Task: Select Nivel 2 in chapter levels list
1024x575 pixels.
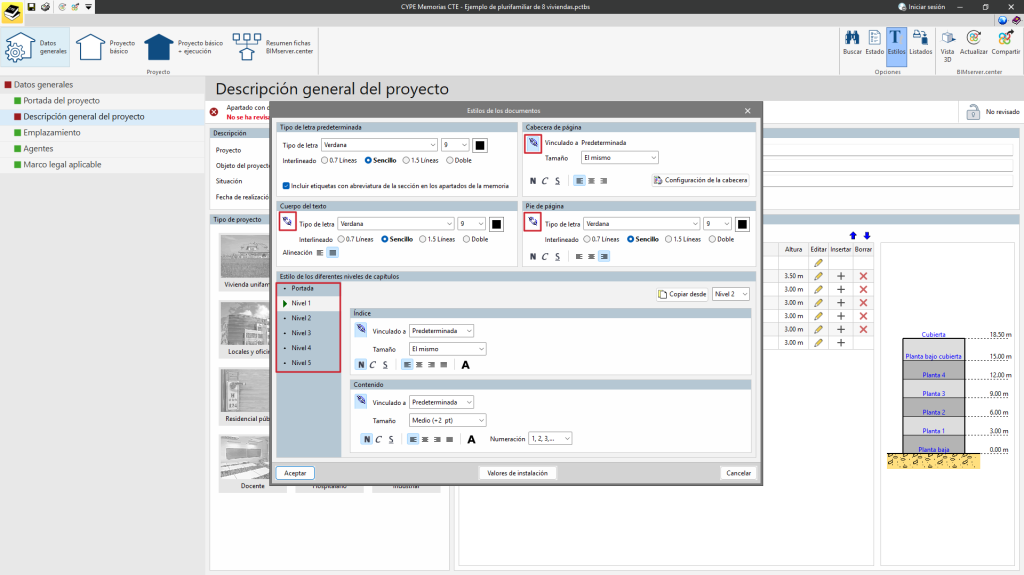Action: [308, 318]
